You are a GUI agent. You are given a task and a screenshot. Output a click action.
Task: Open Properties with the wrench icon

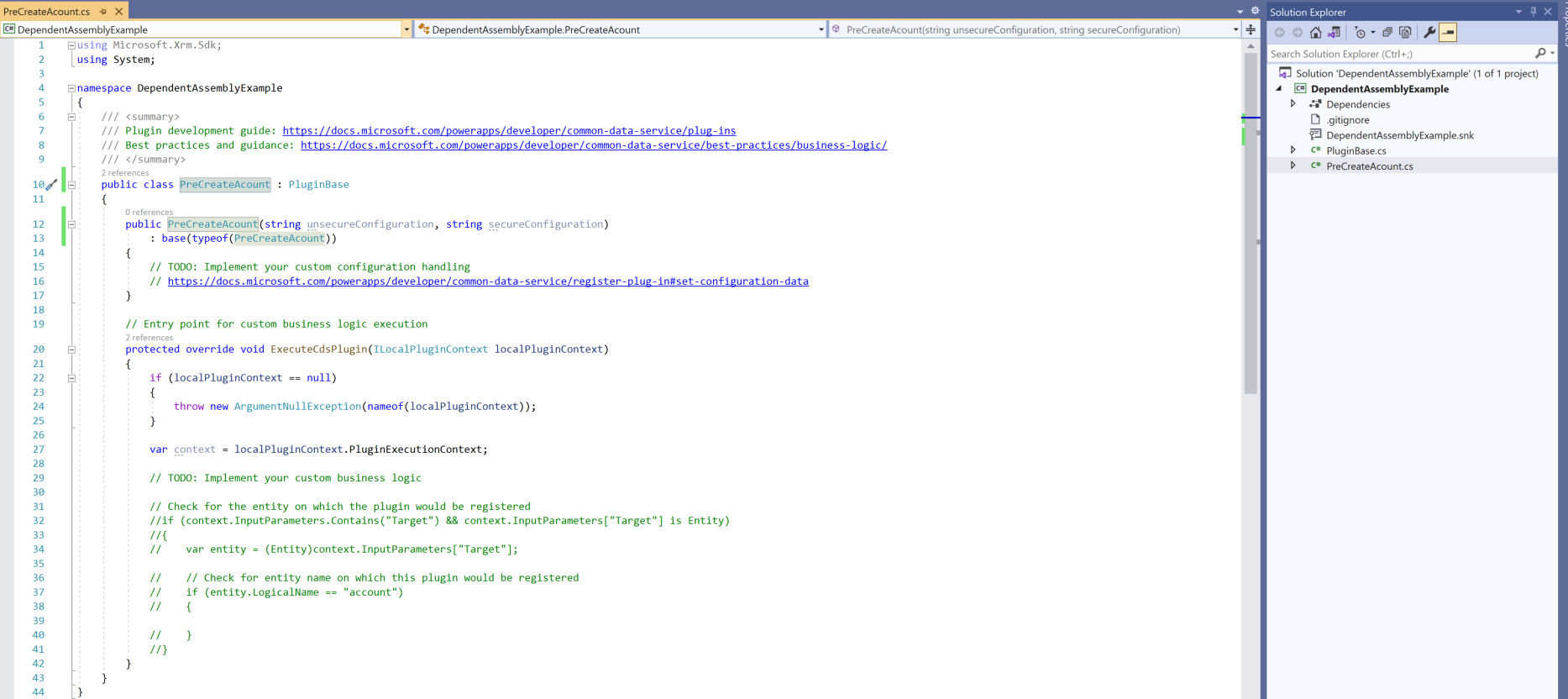[1429, 33]
